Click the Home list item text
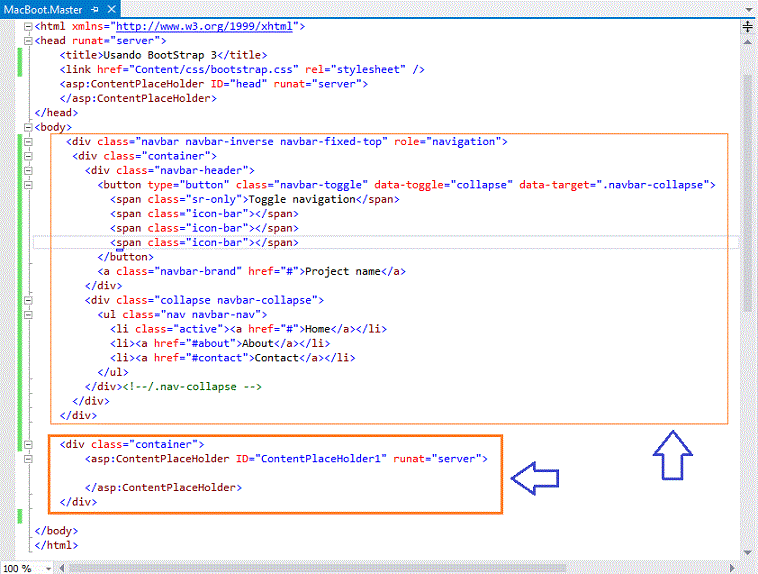758x574 pixels. pyautogui.click(x=318, y=329)
